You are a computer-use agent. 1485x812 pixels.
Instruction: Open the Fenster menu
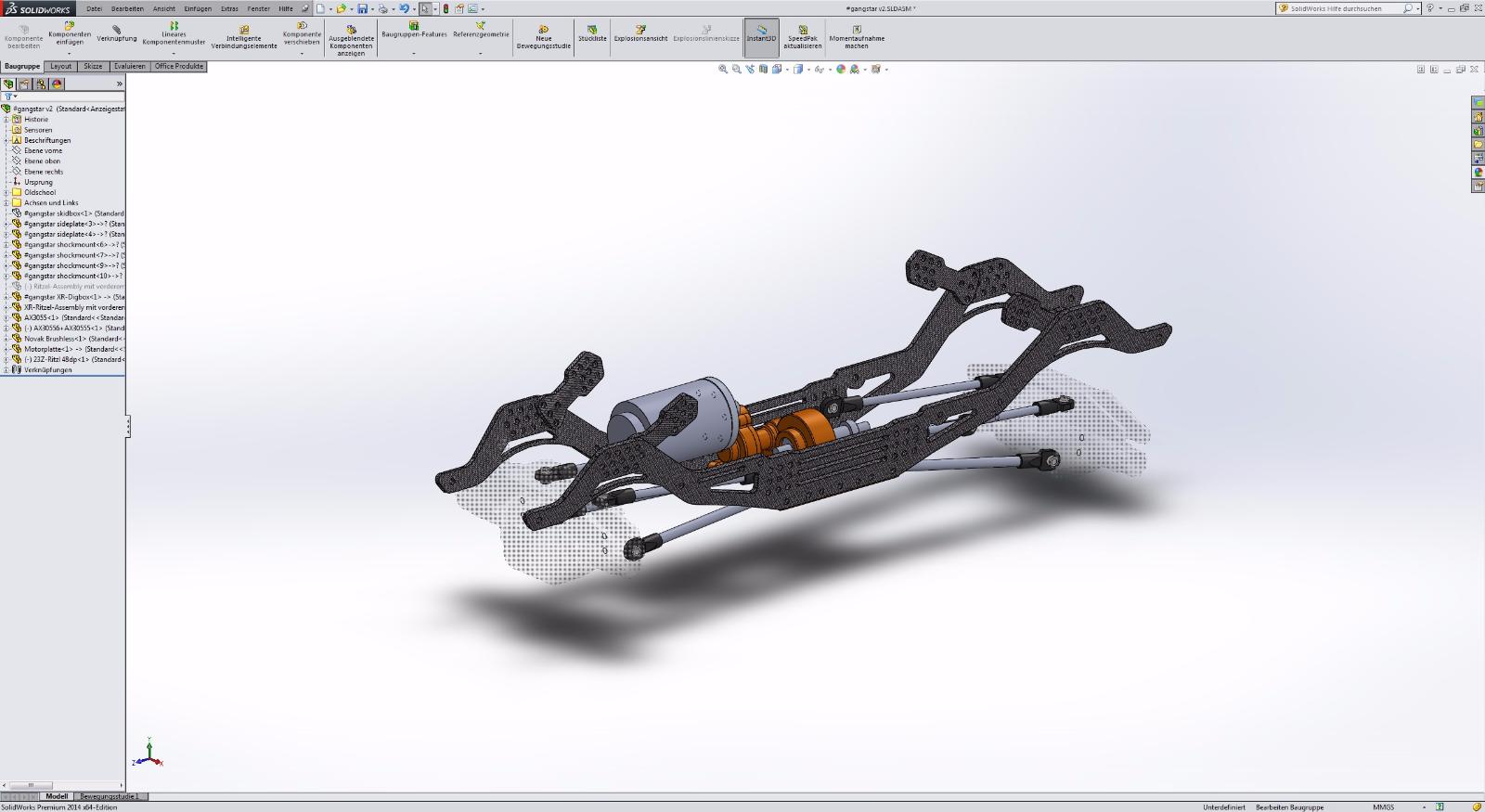tap(259, 8)
